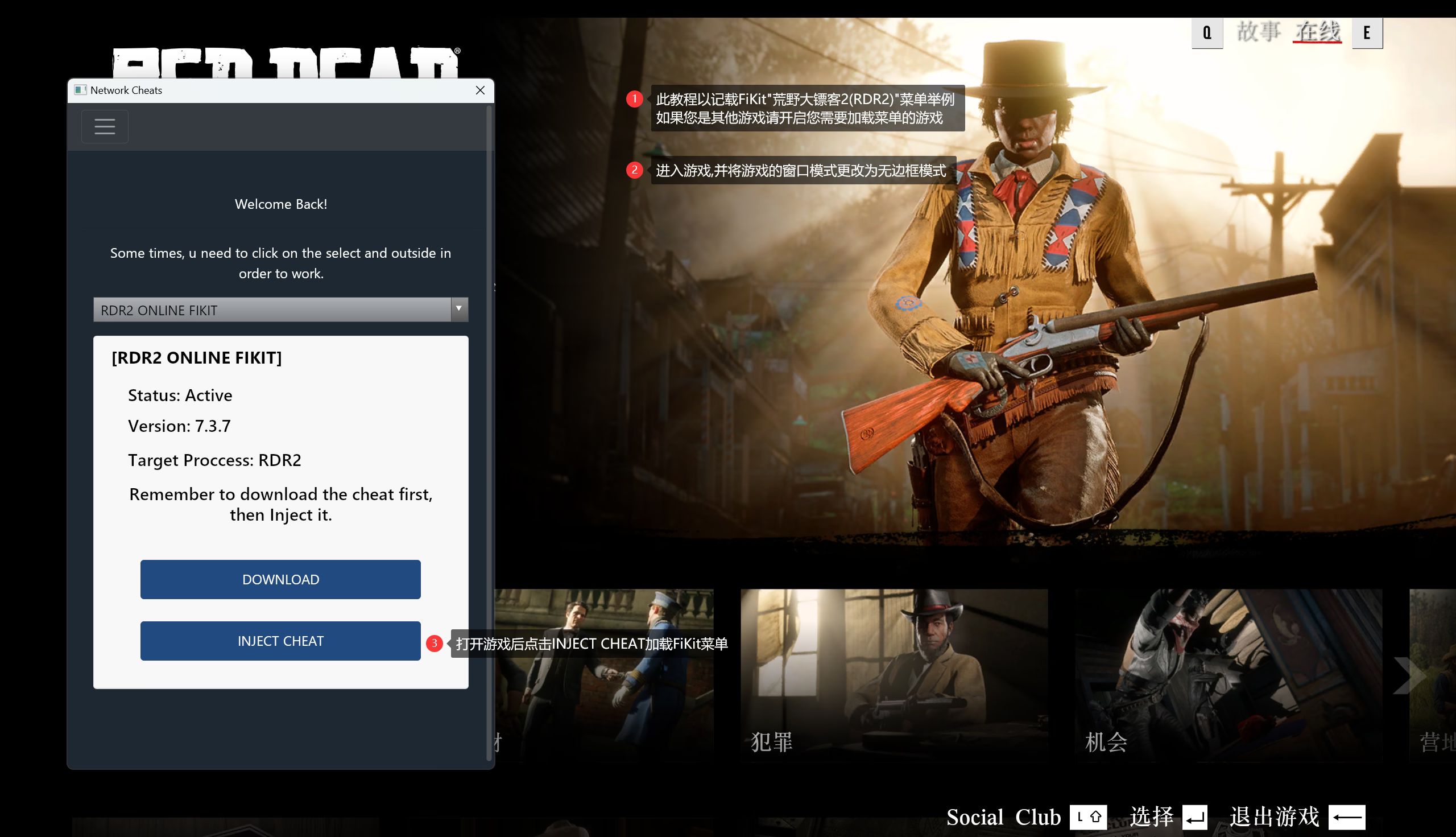The width and height of the screenshot is (1456, 837).
Task: Click the red step 3 marker
Action: coord(435,644)
